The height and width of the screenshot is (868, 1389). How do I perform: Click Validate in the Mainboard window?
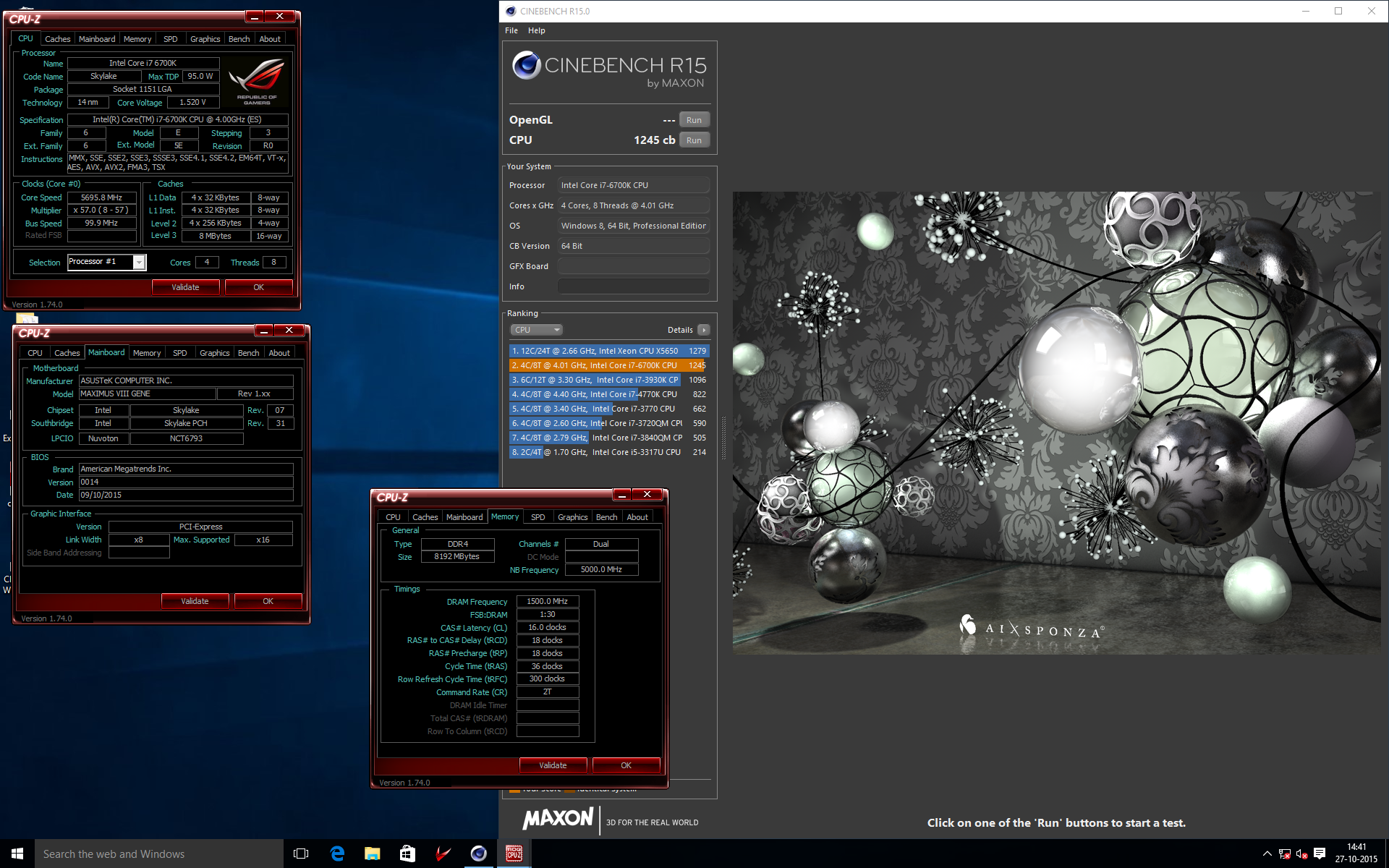tap(195, 601)
